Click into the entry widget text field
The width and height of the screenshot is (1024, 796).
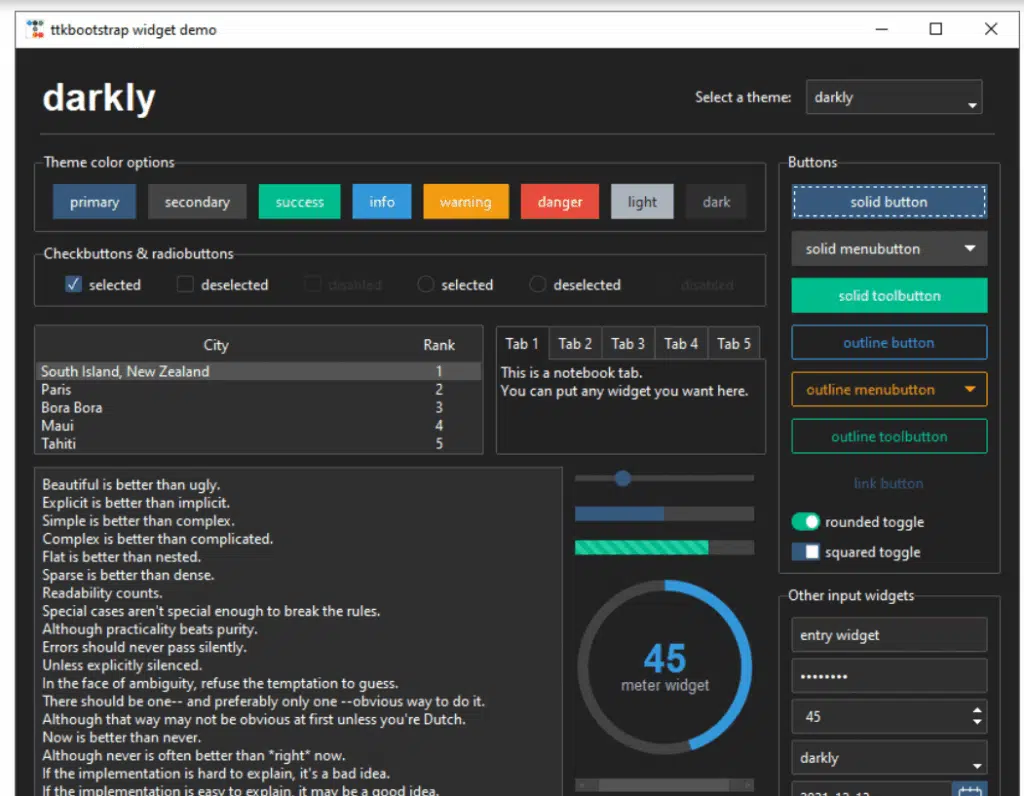tap(888, 635)
